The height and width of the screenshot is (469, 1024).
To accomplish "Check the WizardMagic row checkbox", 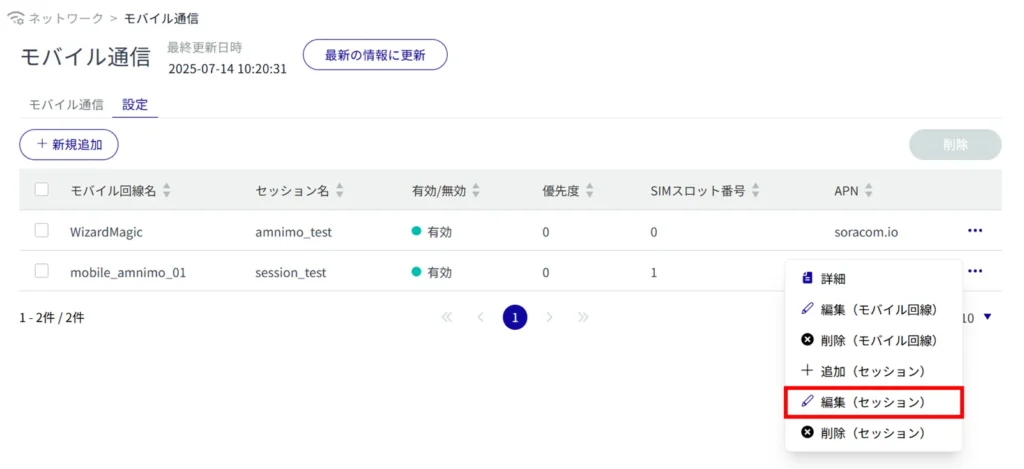I will pyautogui.click(x=42, y=231).
